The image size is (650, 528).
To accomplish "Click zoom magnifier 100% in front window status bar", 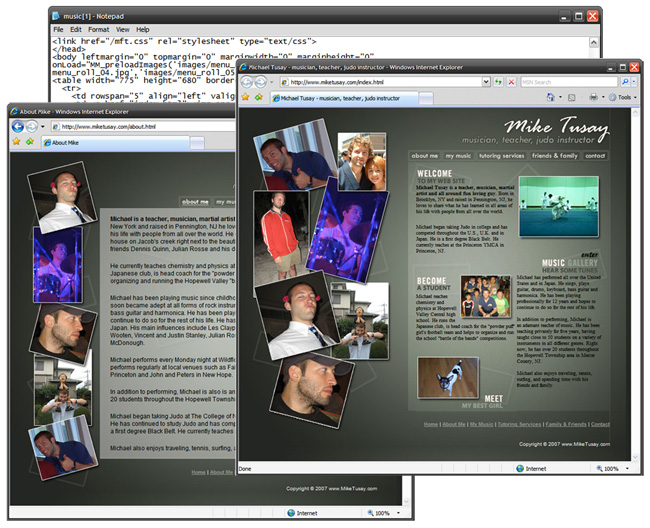I will 599,469.
